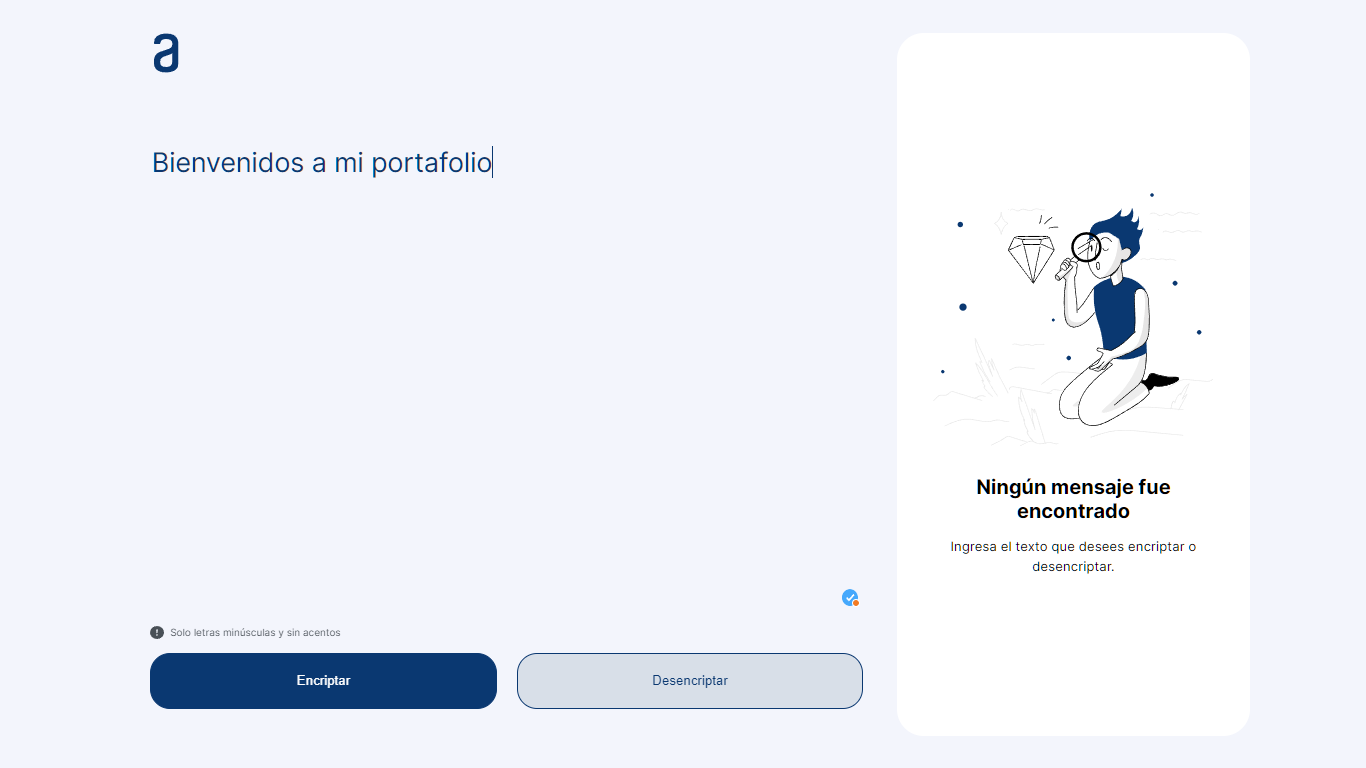Click the exclamation warning icon

[157, 632]
